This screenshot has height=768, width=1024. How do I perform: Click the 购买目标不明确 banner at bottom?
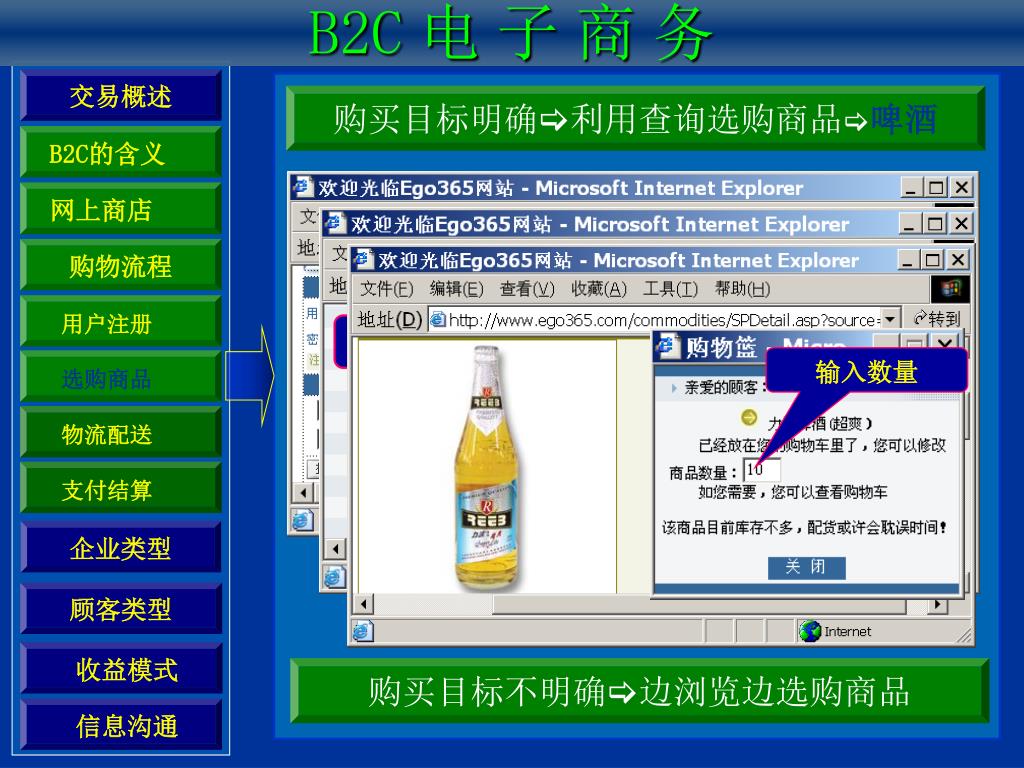[639, 691]
